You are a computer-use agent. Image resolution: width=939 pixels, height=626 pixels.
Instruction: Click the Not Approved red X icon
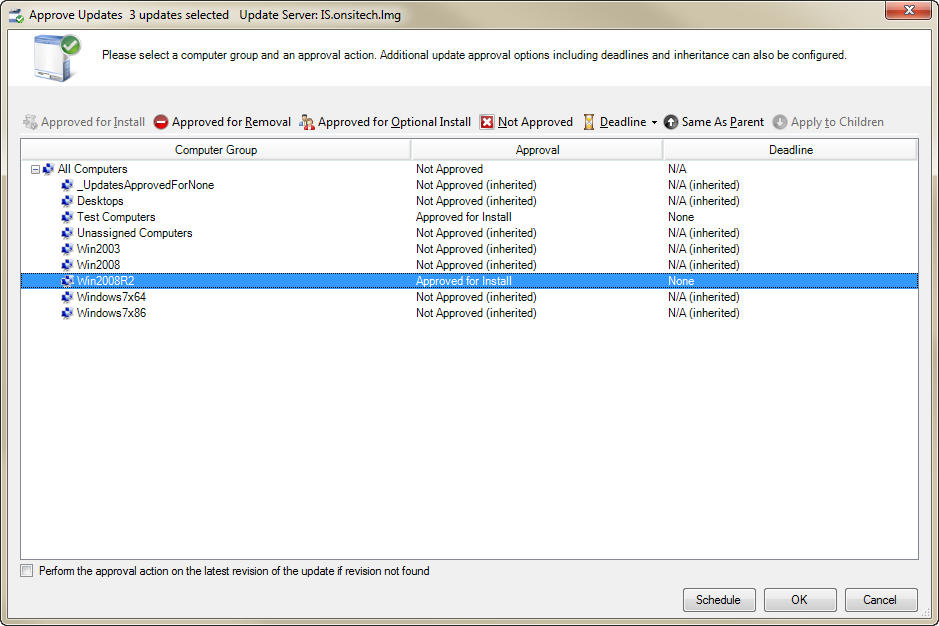(487, 122)
